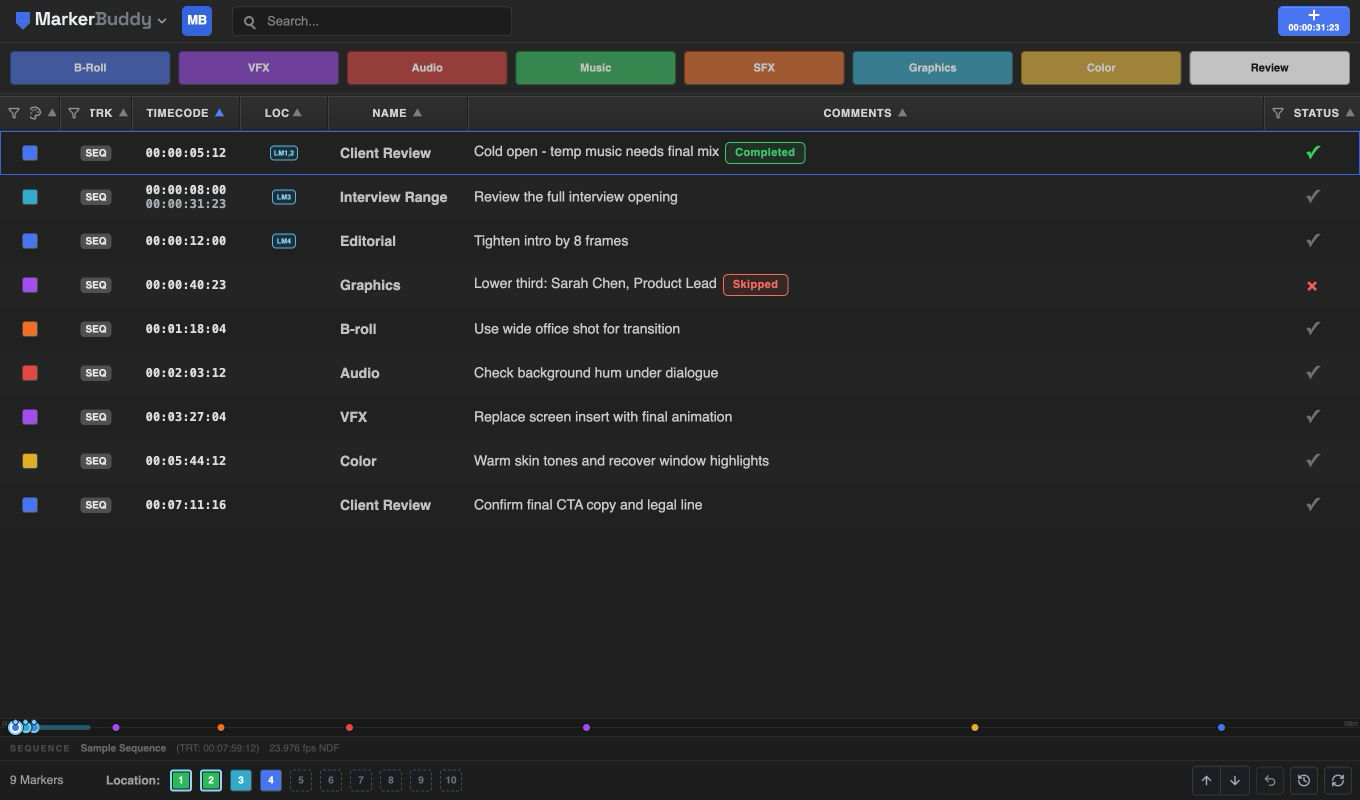Viewport: 1360px width, 800px height.
Task: Toggle status check for Interview Range row
Action: click(1313, 196)
